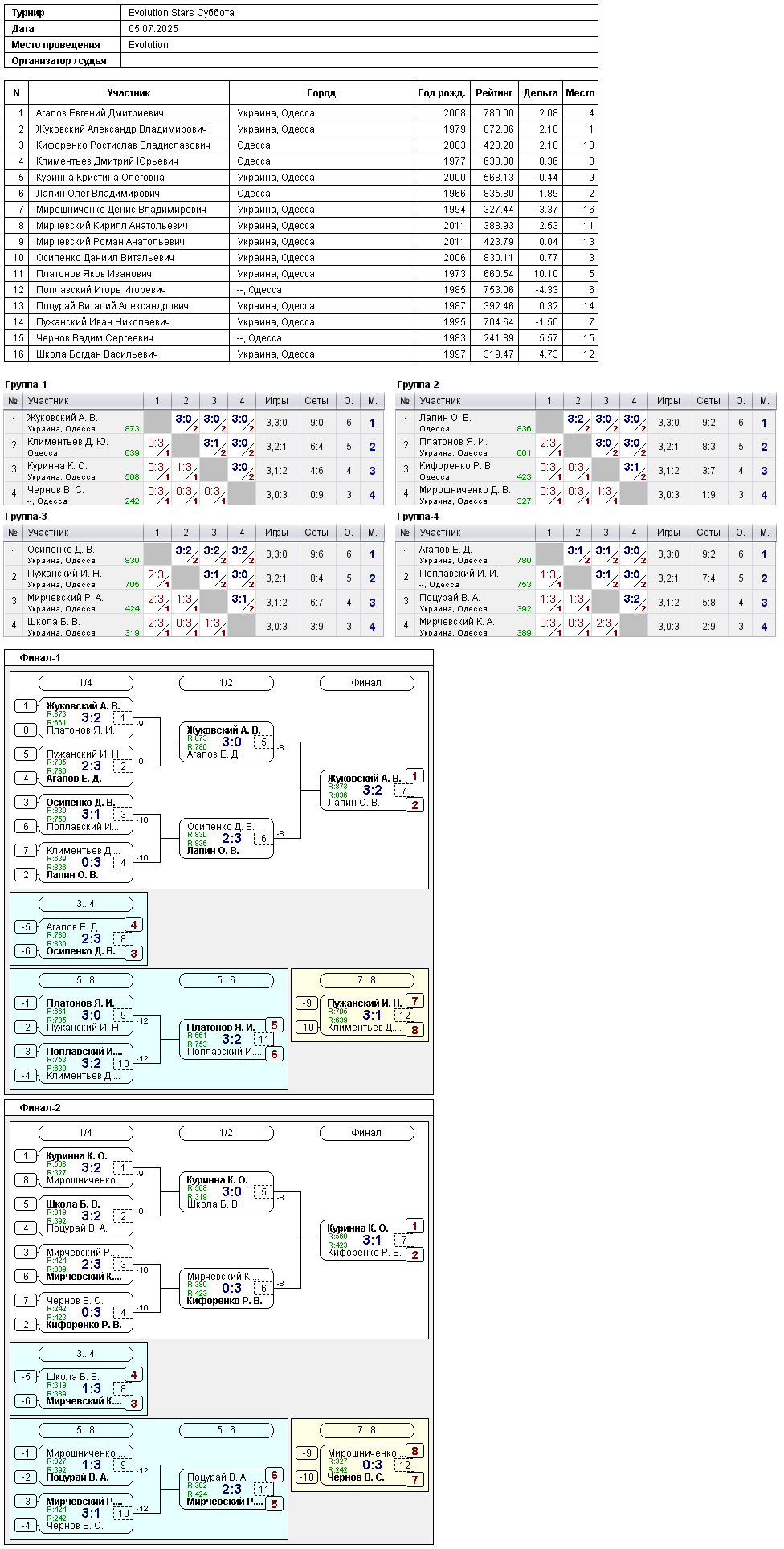Select Платонов Яков Иванович in participant list

(x=93, y=274)
